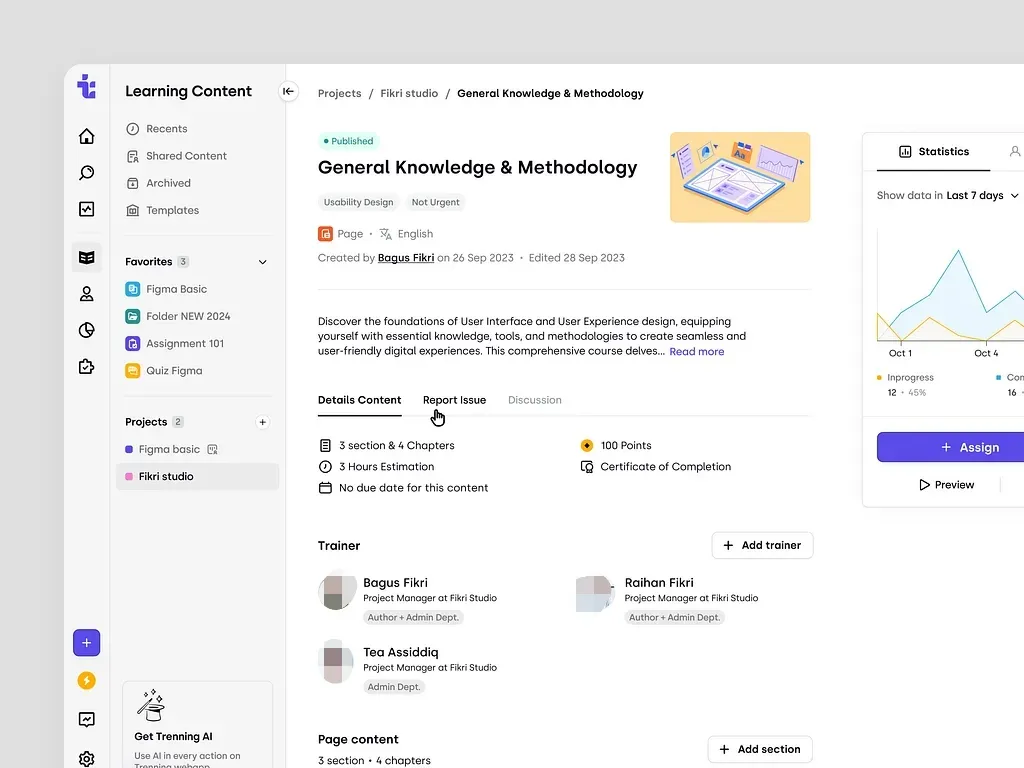Open the Discussion tab

click(x=535, y=400)
